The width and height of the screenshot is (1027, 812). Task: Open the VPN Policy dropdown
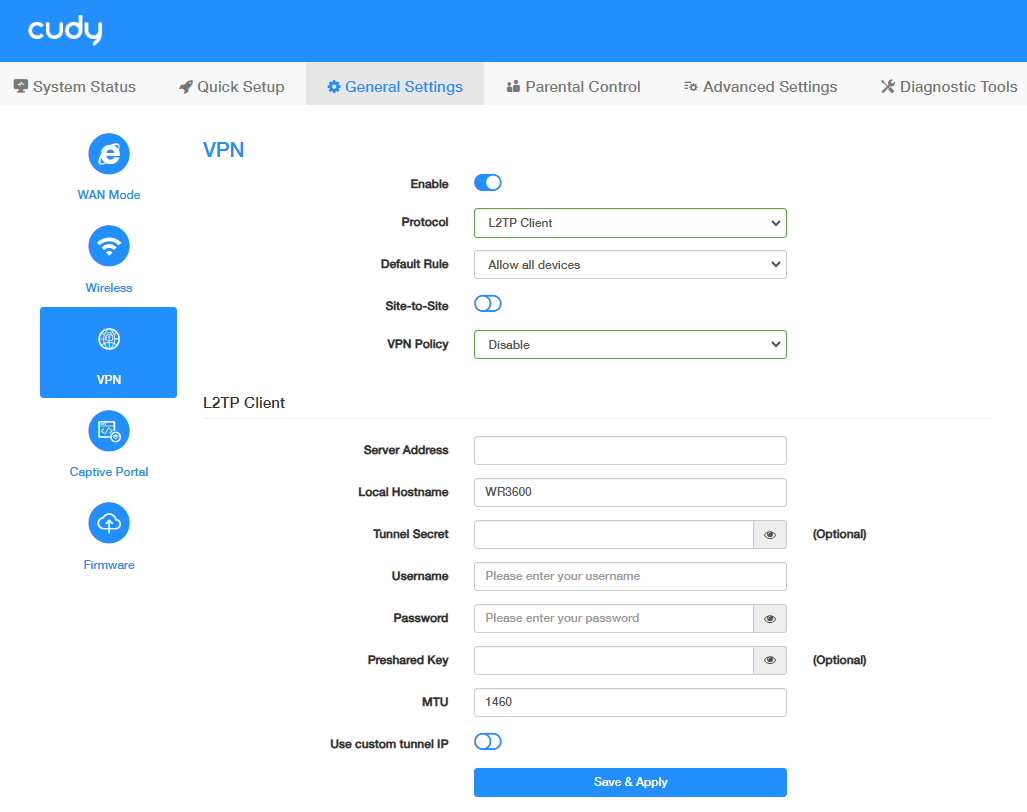[x=630, y=345]
